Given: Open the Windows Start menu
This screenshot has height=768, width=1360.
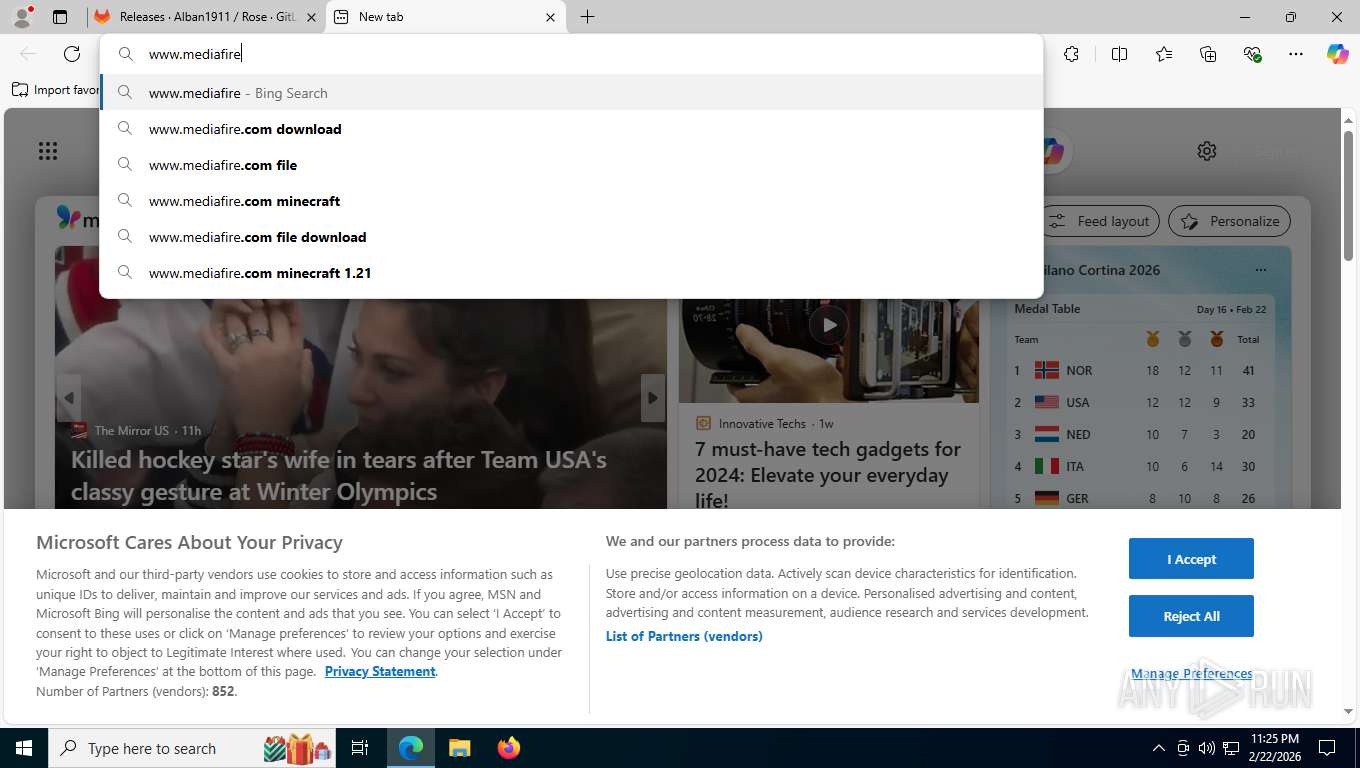Looking at the screenshot, I should pos(23,748).
